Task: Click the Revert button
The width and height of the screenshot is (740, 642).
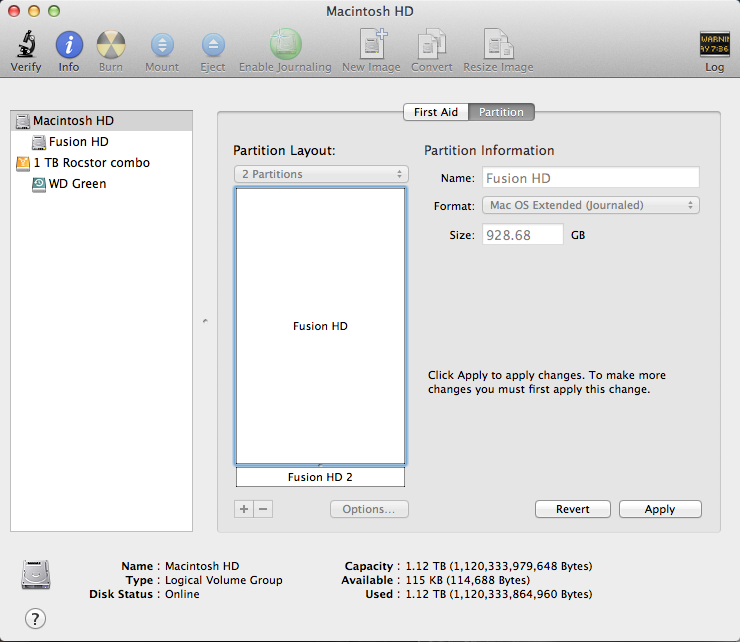Action: (x=572, y=509)
